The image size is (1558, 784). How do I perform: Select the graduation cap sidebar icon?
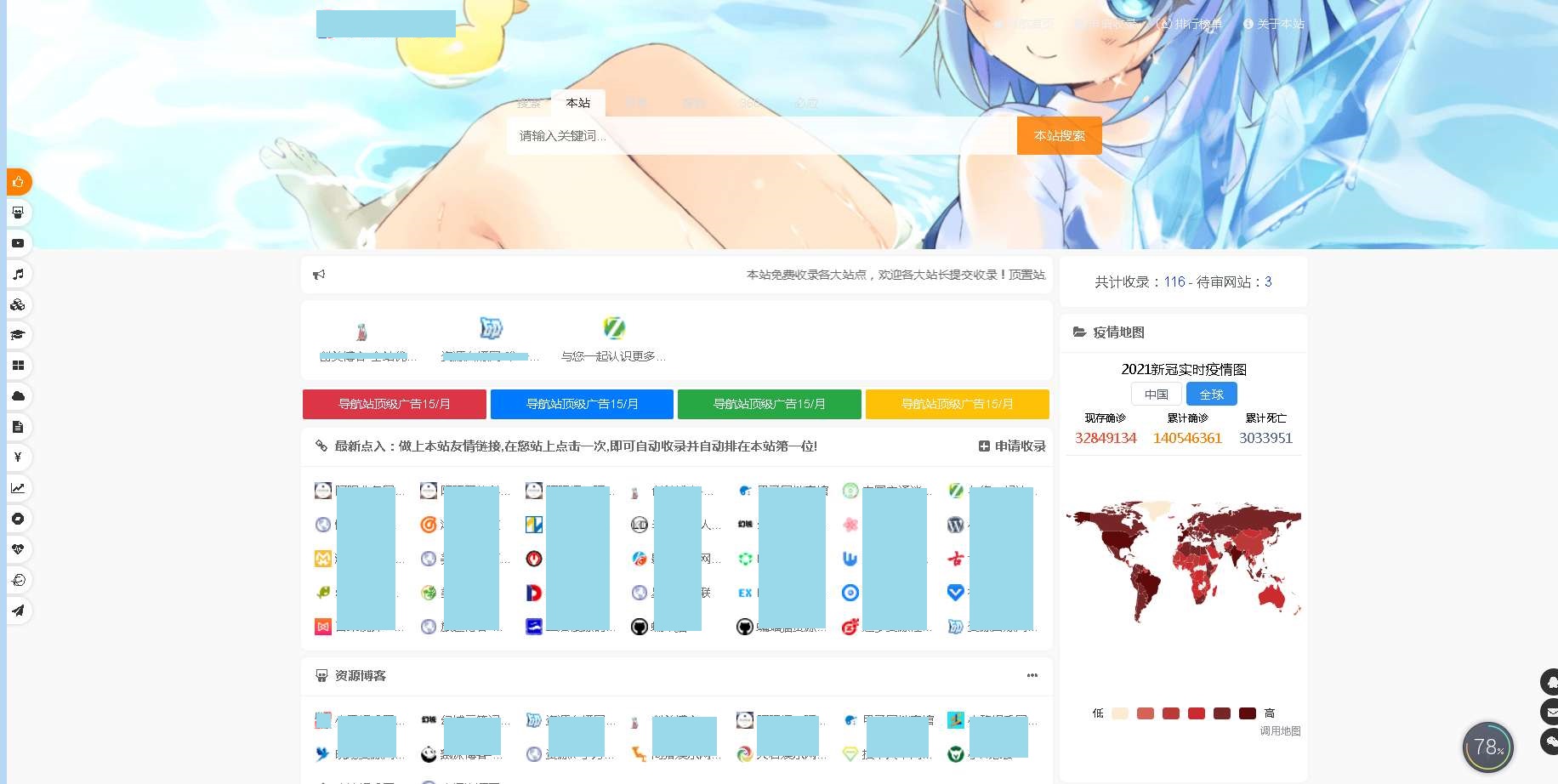(18, 335)
